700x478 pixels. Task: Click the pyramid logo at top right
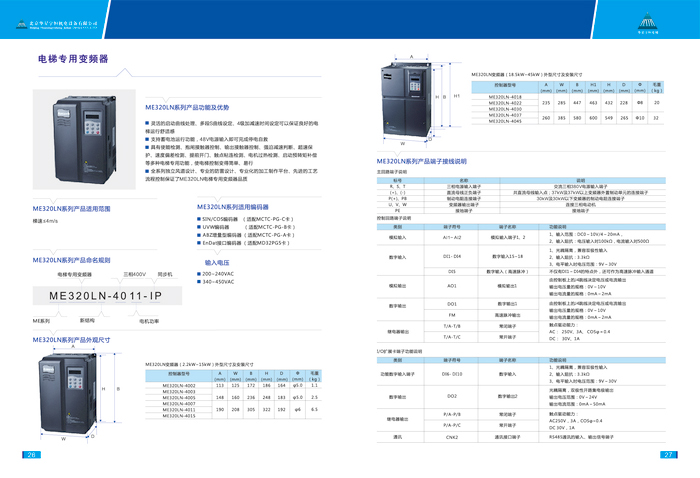[647, 23]
